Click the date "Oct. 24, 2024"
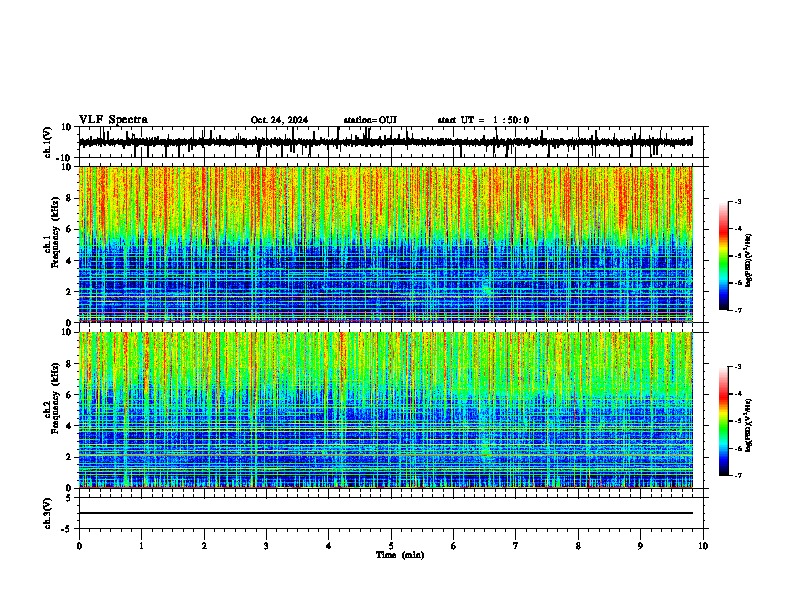Screen dimensions: 792x612 point(279,120)
